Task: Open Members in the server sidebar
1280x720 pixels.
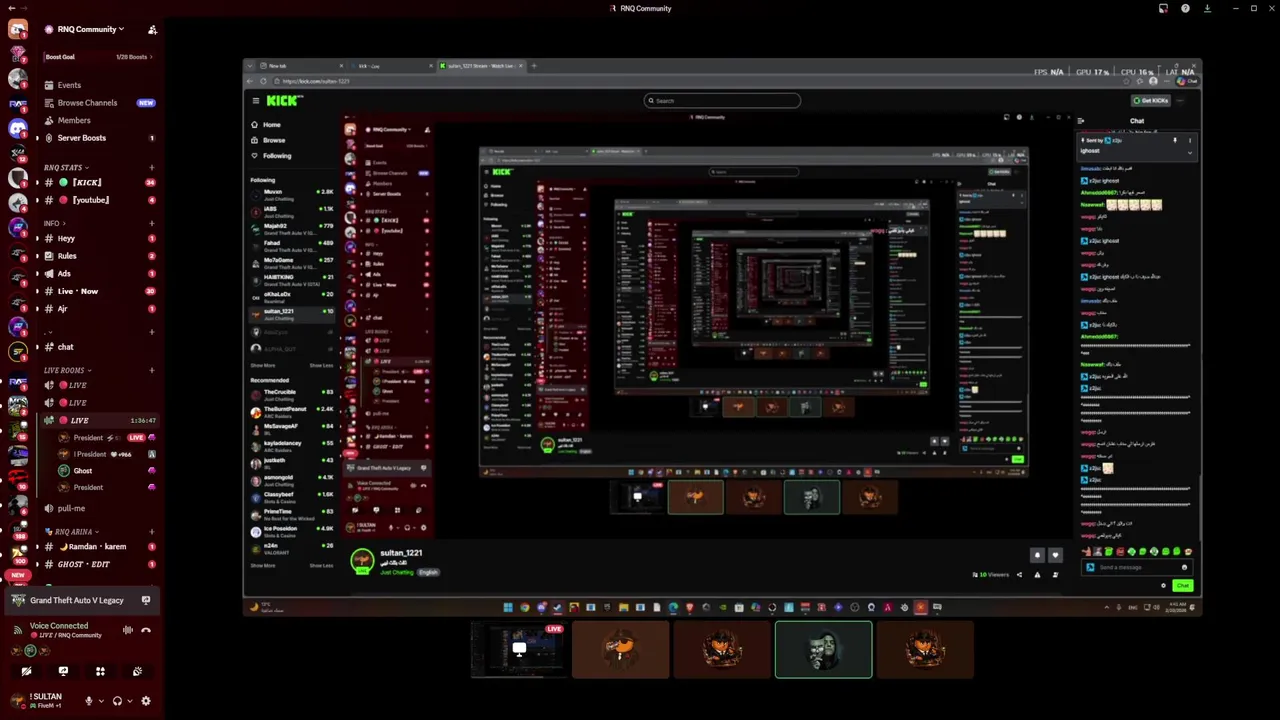Action: [x=98, y=120]
